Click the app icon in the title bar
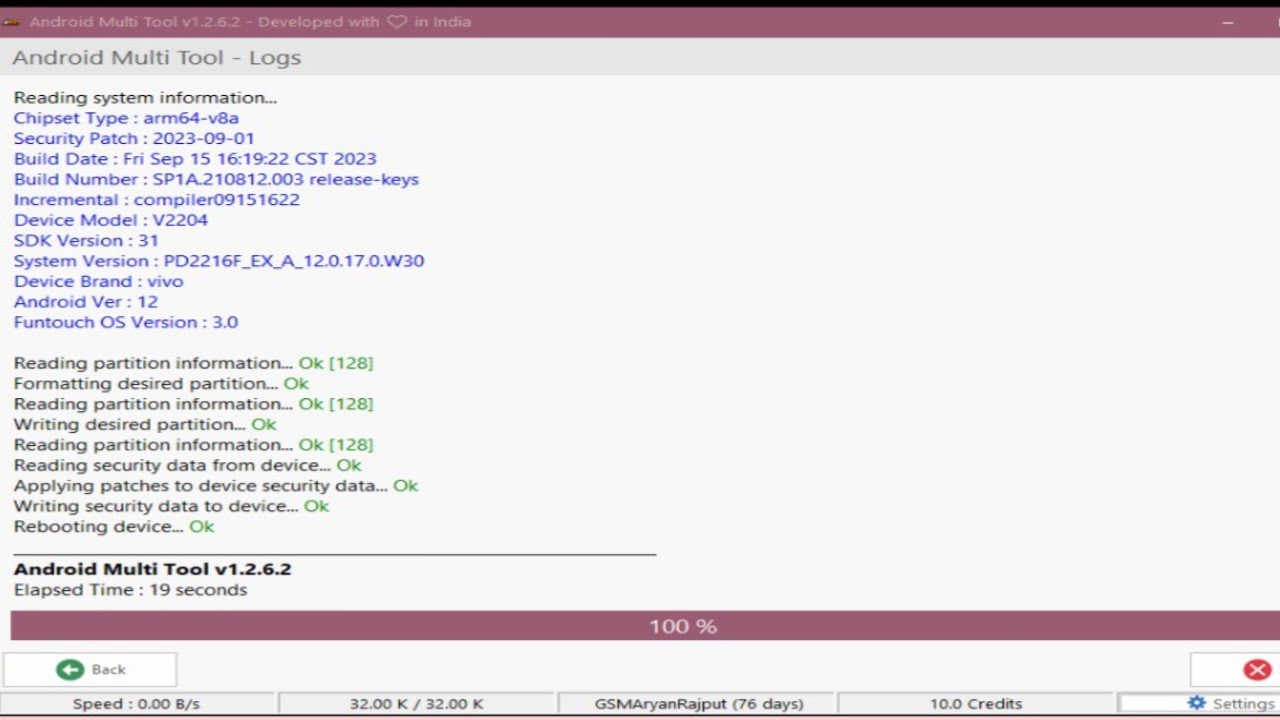 coord(13,22)
